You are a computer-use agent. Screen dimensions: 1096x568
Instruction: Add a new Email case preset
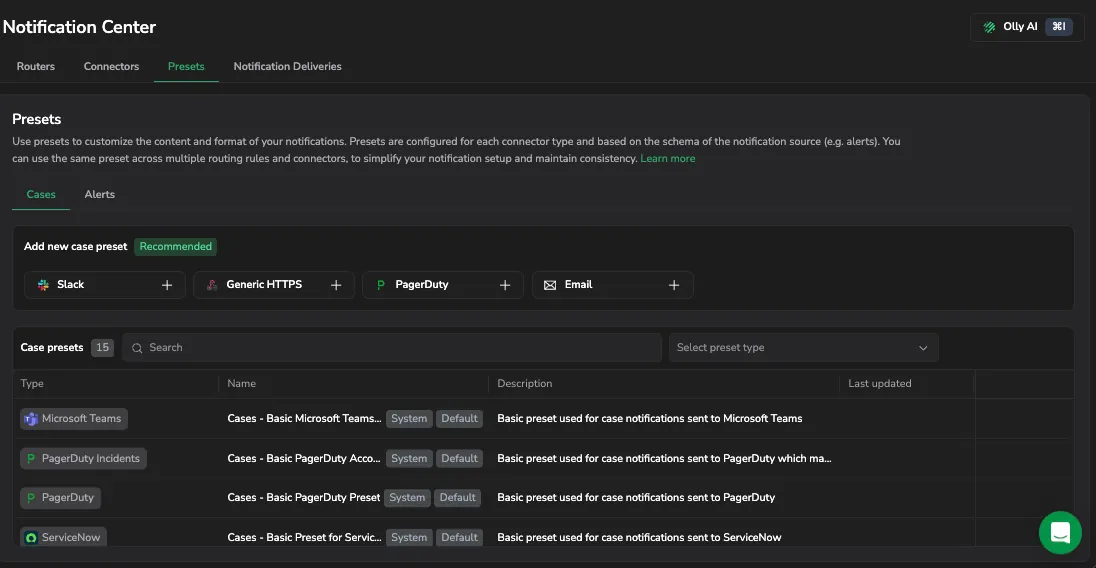(613, 285)
